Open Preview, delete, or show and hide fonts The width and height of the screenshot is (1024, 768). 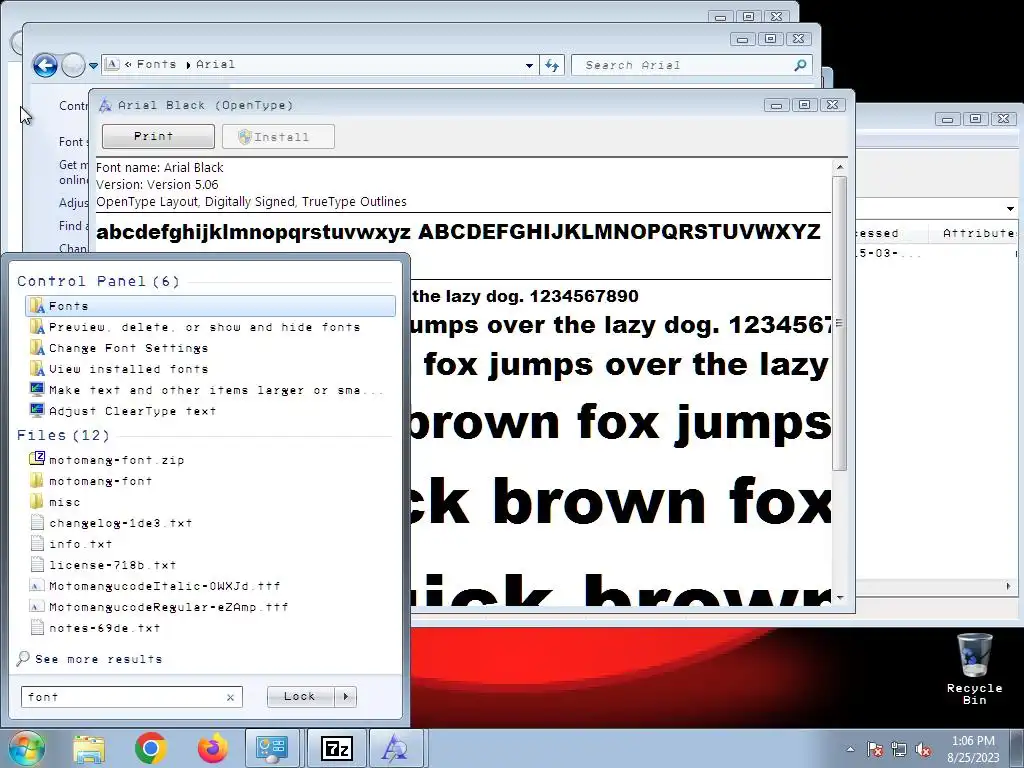point(210,327)
